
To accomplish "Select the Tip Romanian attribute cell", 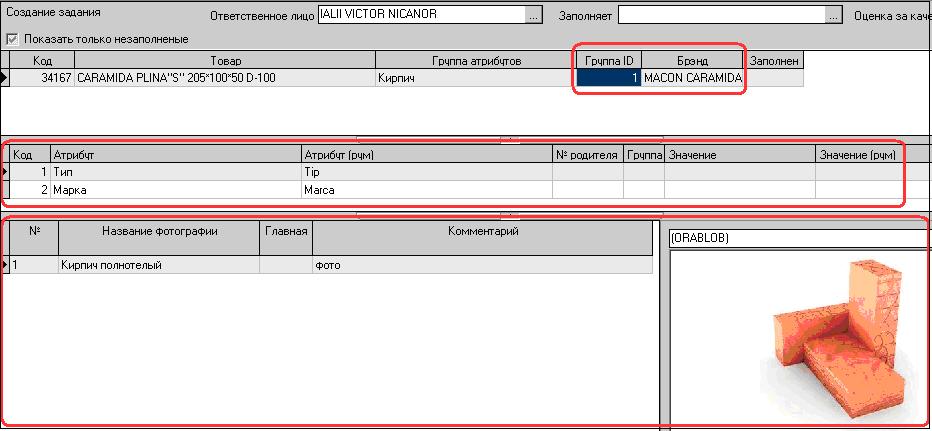I will point(427,172).
